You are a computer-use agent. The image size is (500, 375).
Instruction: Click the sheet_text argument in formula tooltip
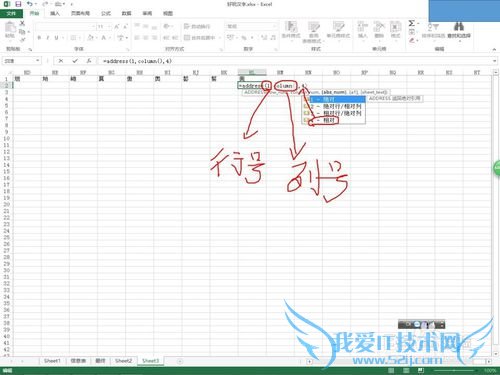click(x=375, y=92)
